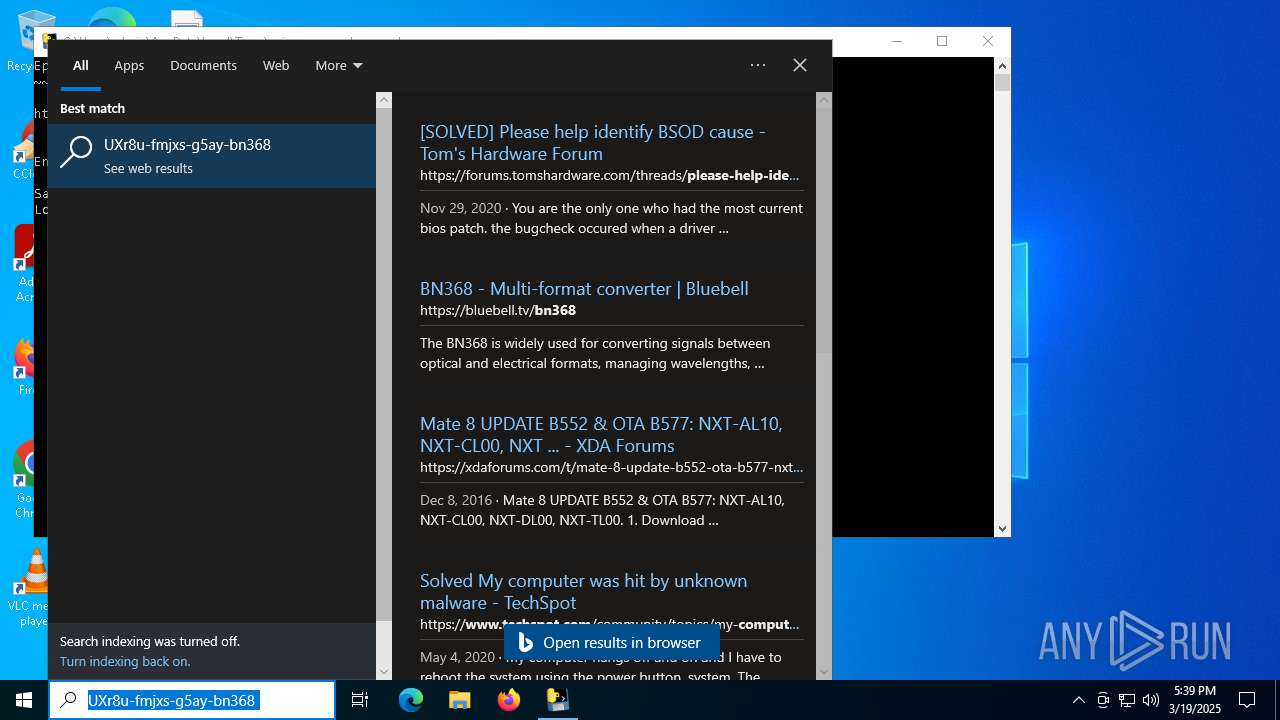The width and height of the screenshot is (1280, 720).
Task: Open the Tom's Hardware BSOD forum link
Action: (593, 142)
